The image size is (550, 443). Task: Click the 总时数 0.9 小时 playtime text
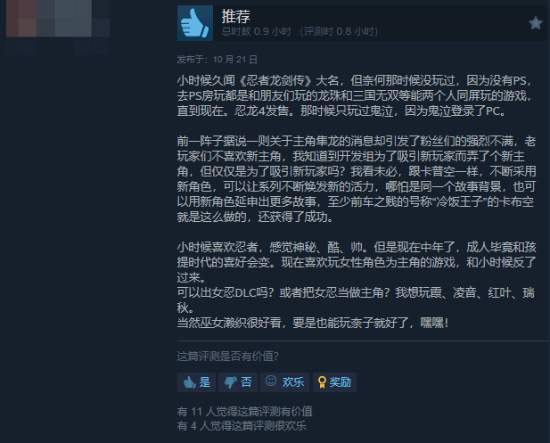click(x=256, y=32)
